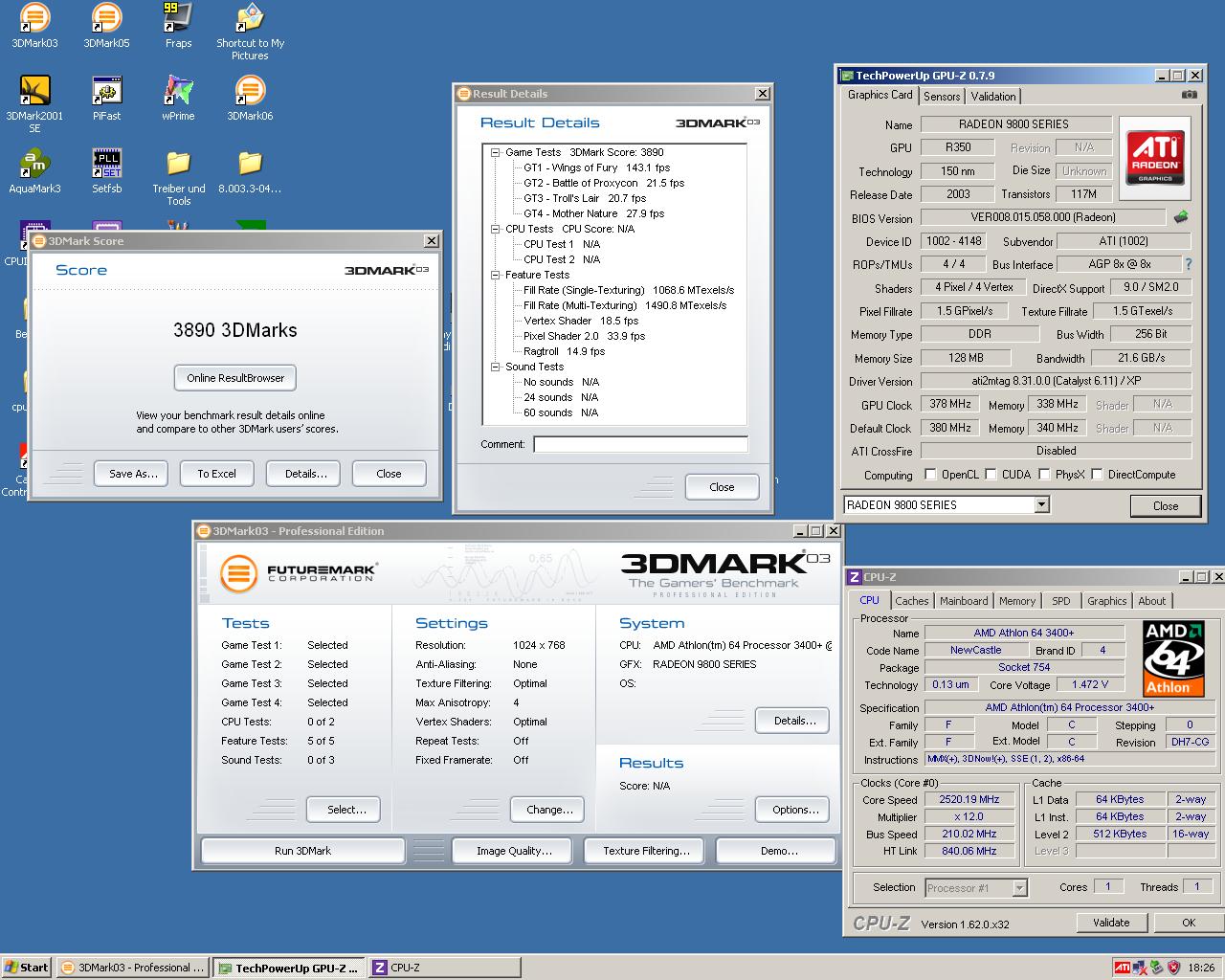
Task: Open the RADEON 9800 SERIES dropdown
Action: click(1041, 505)
